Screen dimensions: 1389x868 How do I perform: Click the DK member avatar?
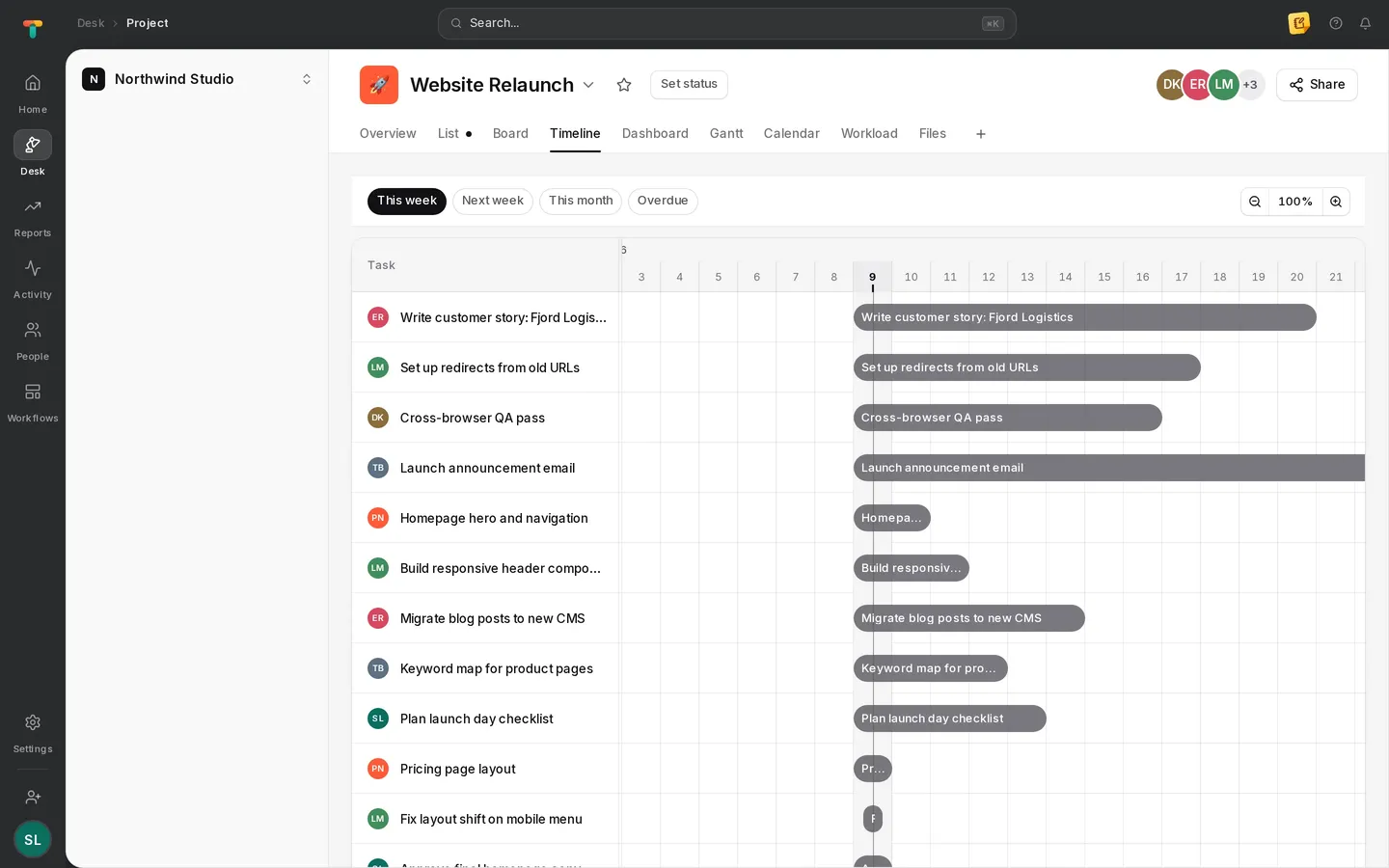point(1171,85)
